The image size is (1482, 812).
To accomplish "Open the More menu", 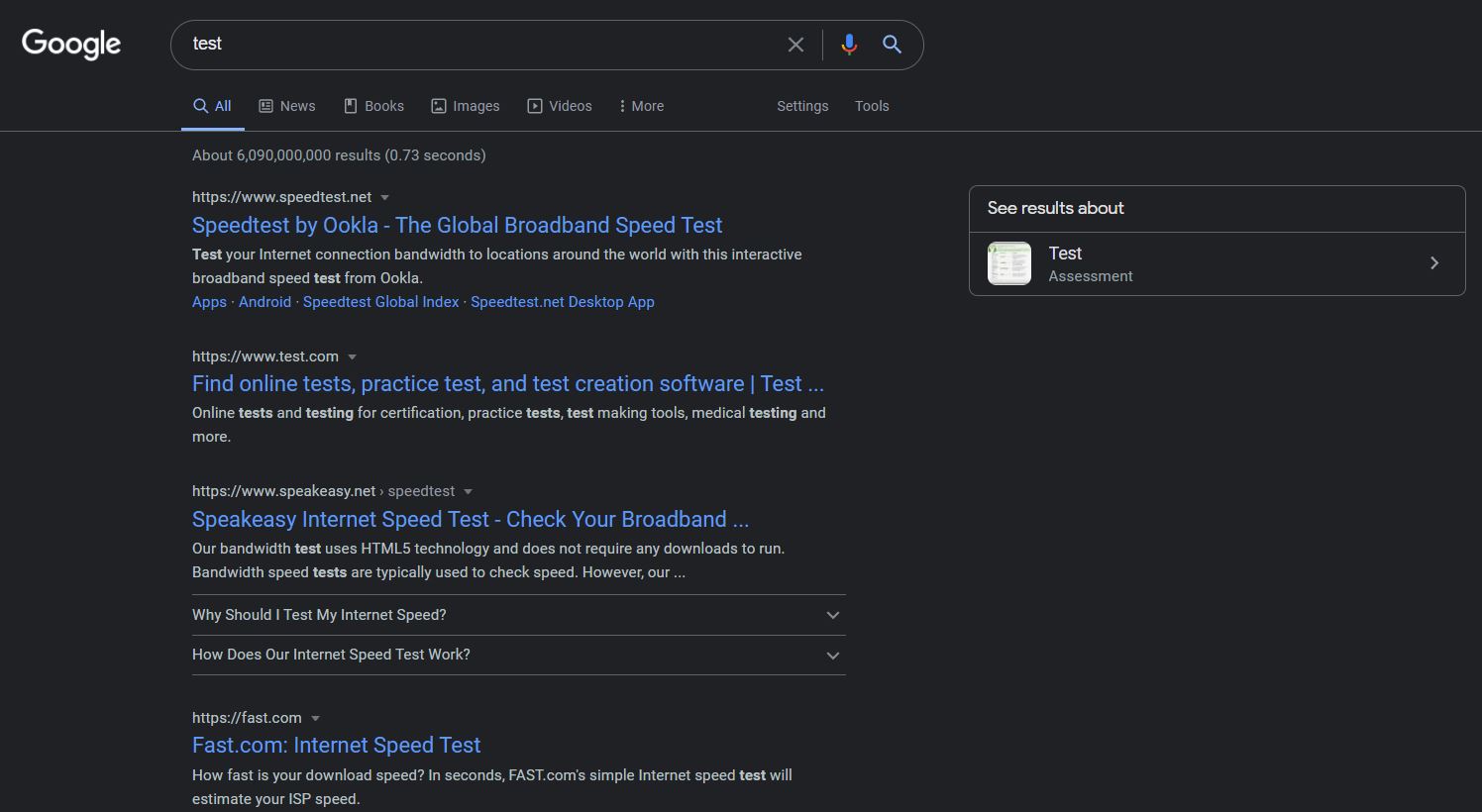I will [641, 106].
